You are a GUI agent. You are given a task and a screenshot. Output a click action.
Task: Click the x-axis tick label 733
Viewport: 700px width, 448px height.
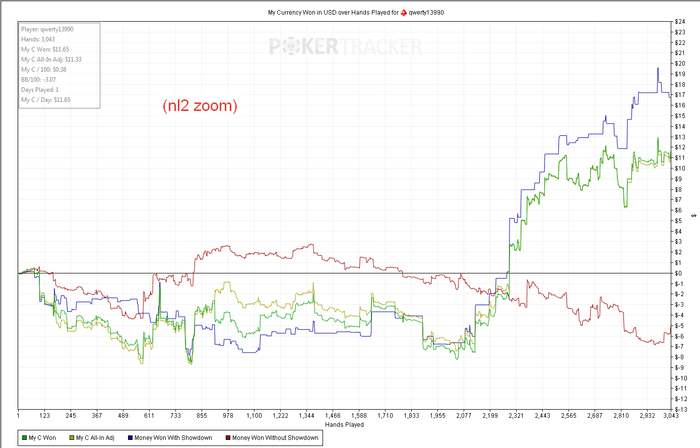(x=175, y=415)
